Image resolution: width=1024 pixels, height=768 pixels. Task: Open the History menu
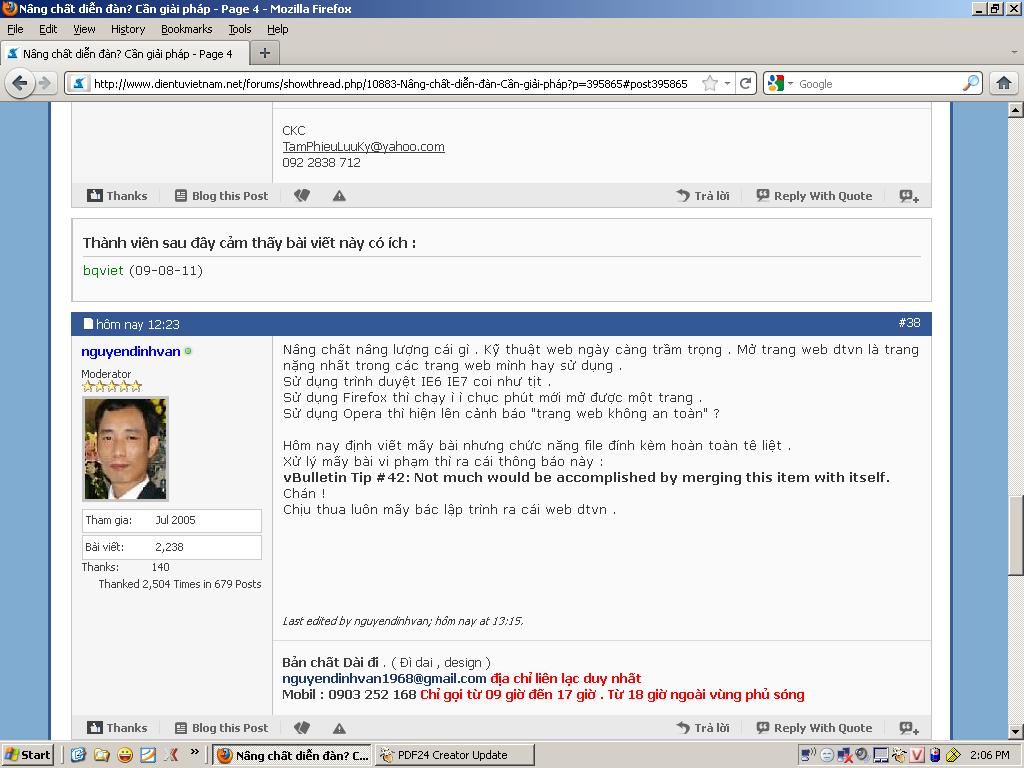coord(128,29)
